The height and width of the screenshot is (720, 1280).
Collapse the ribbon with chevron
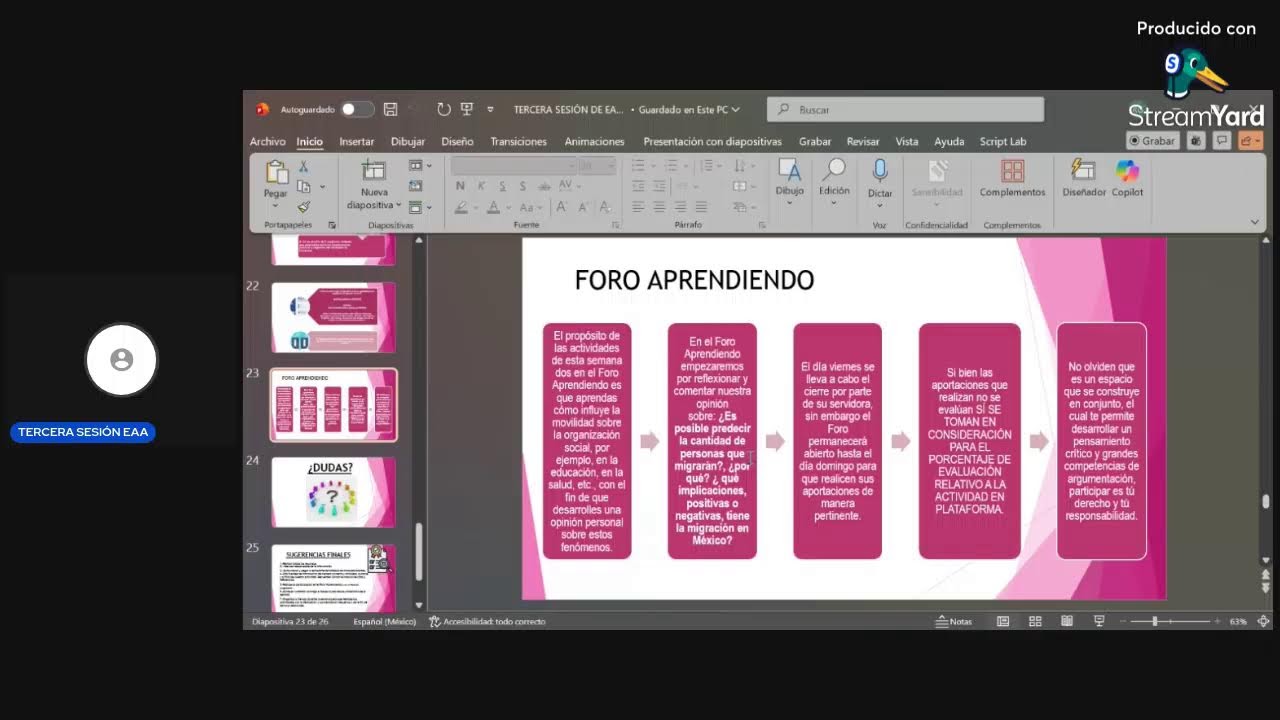[1255, 222]
